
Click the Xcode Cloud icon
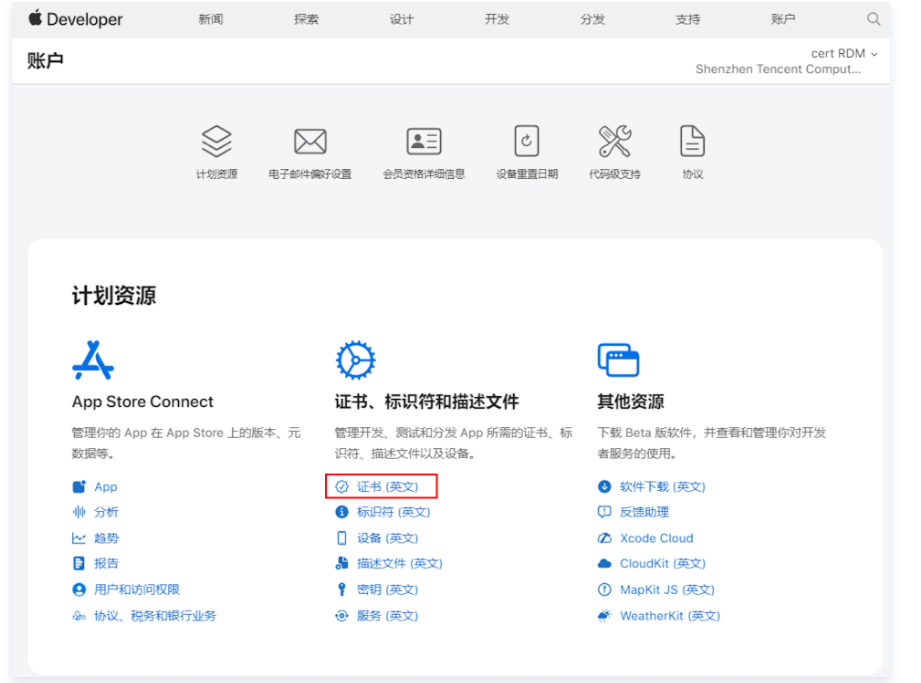604,538
